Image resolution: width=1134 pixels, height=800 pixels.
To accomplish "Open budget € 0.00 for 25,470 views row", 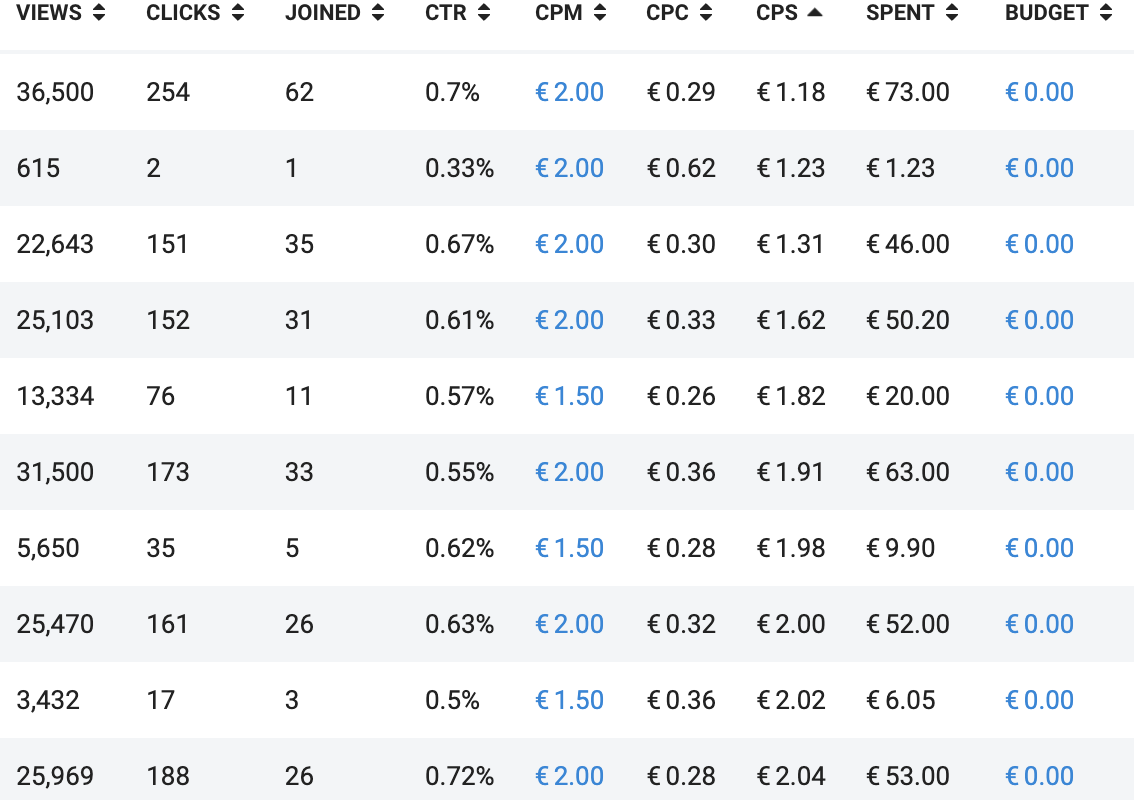I will coord(1039,624).
